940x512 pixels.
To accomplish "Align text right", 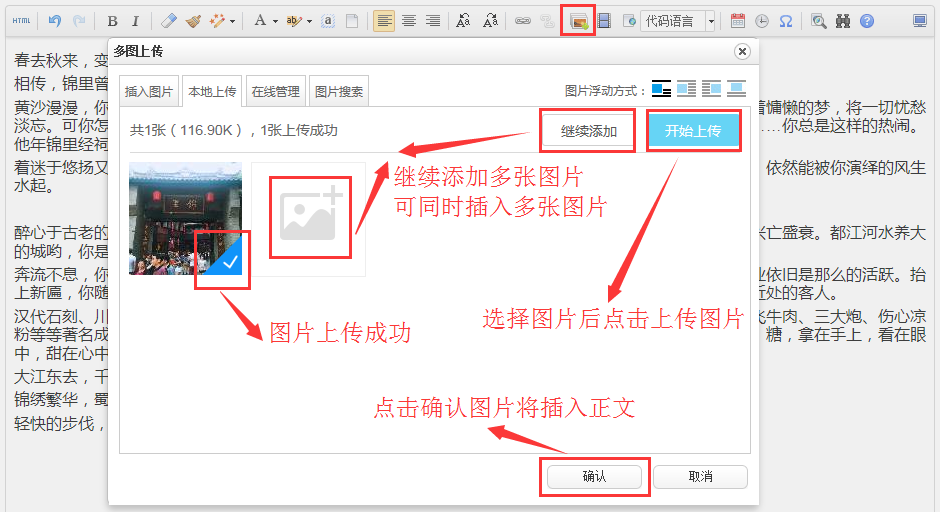I will tap(432, 21).
